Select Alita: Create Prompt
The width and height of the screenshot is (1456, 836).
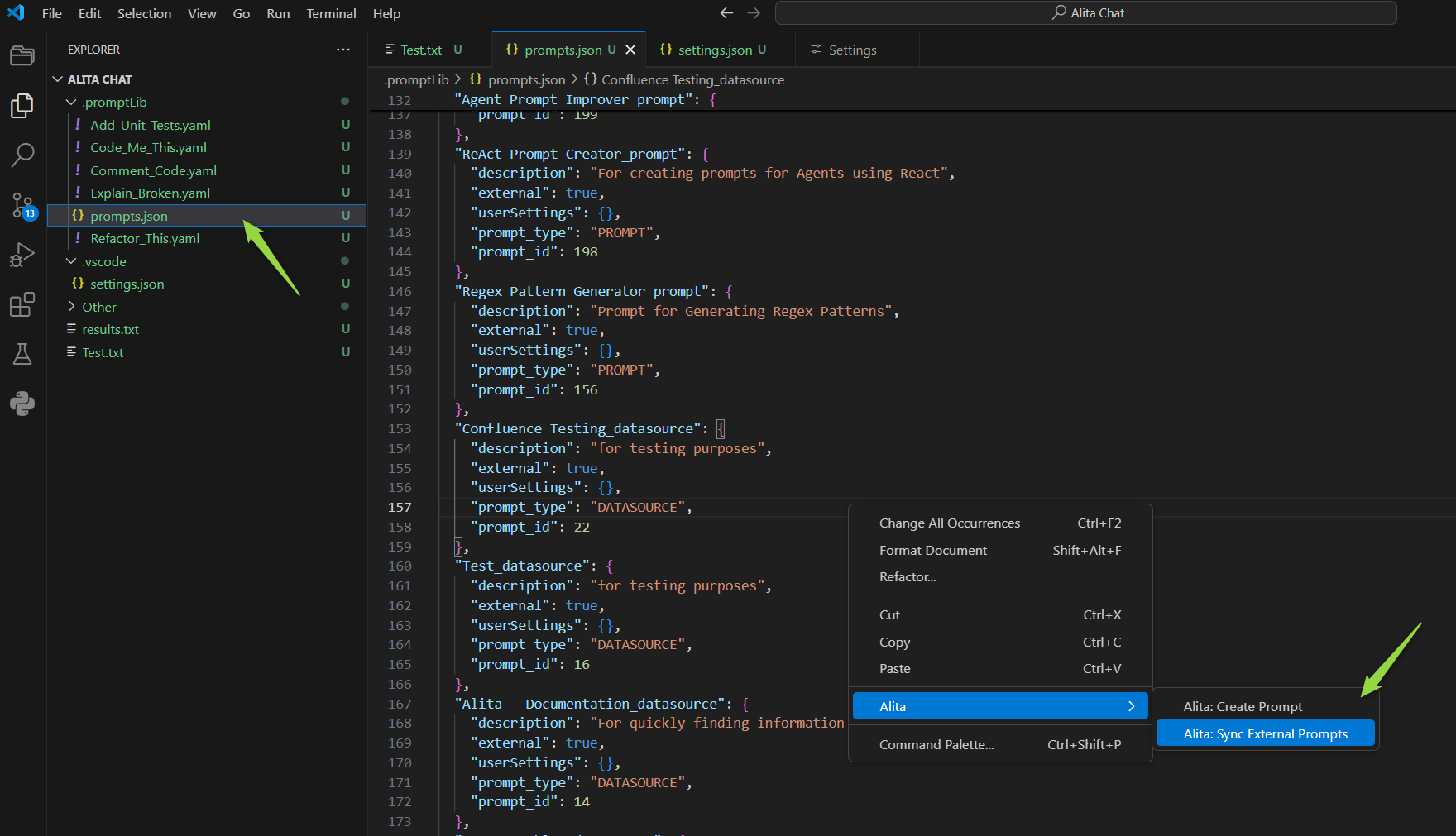pos(1265,707)
